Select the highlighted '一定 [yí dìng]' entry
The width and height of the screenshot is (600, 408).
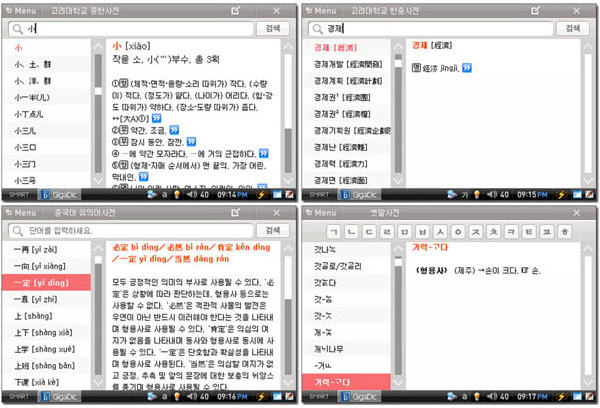46,283
